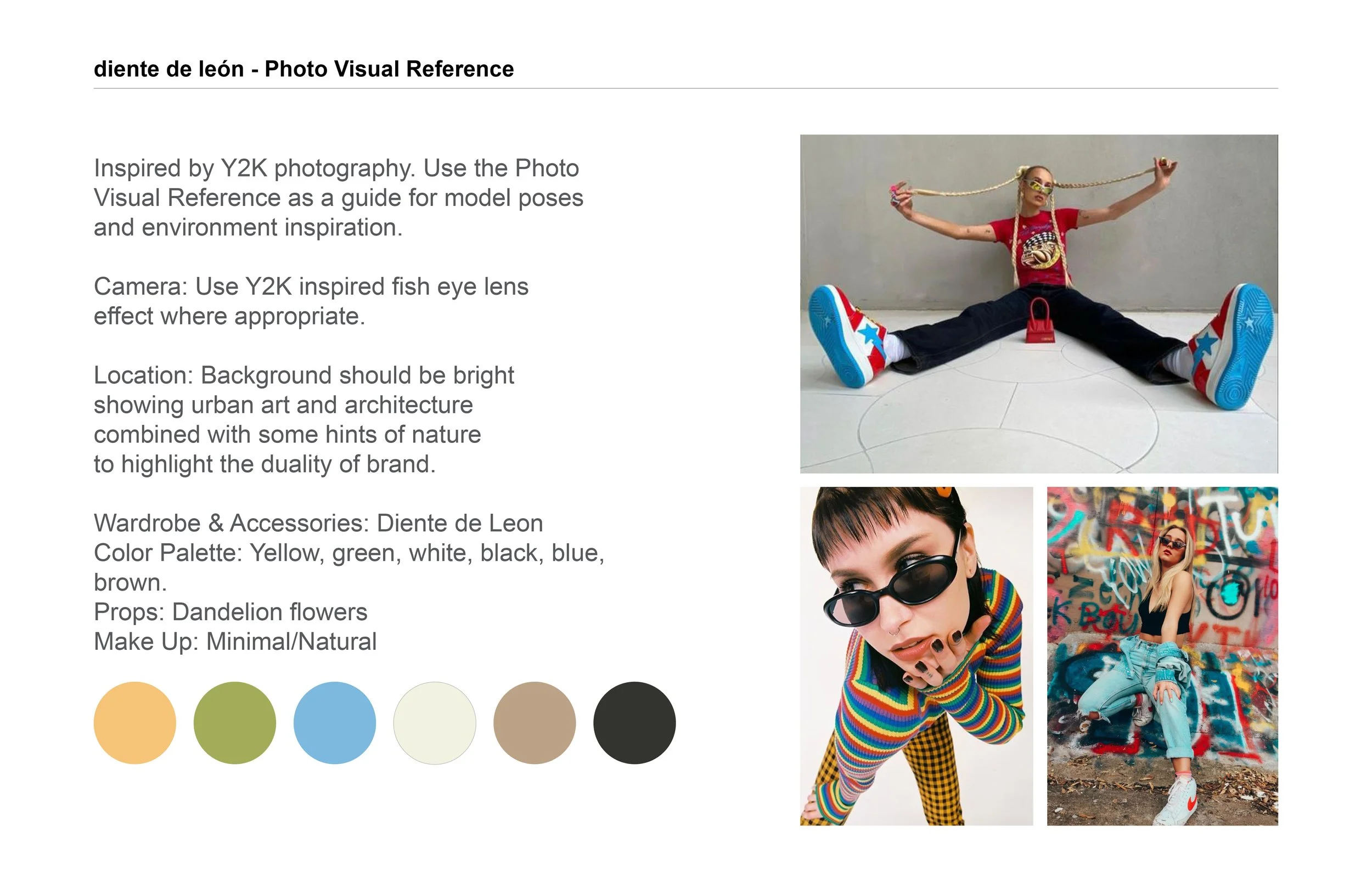
Task: Open the graffiti wall model photo
Action: click(1162, 656)
